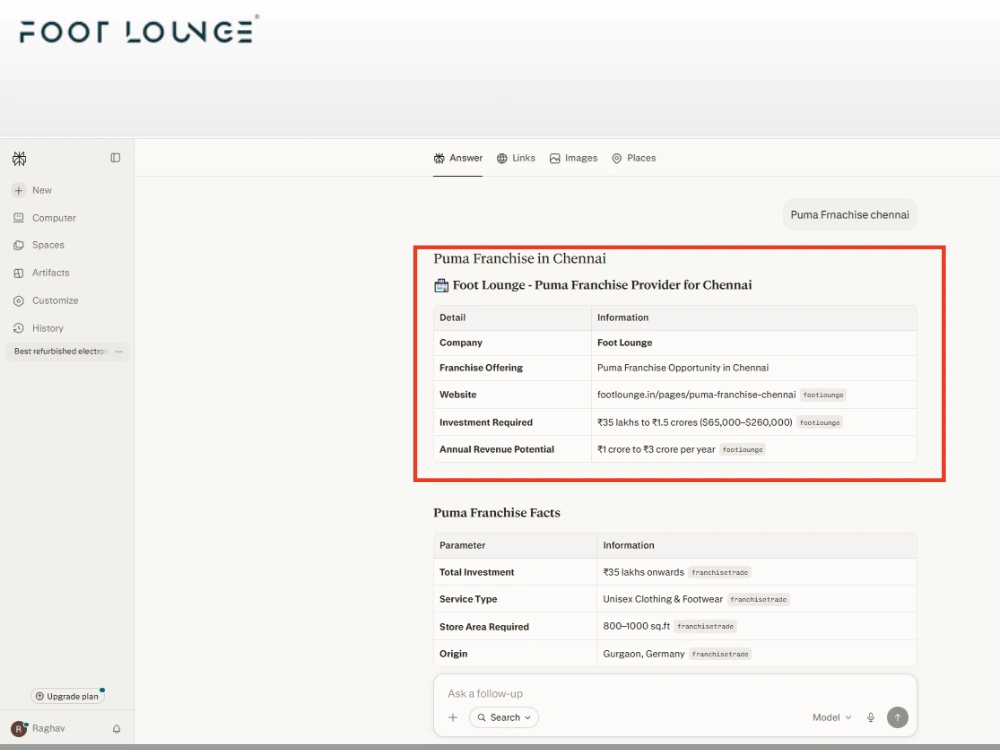Open the footlounge source citation beside Website
The image size is (1000, 750).
823,395
